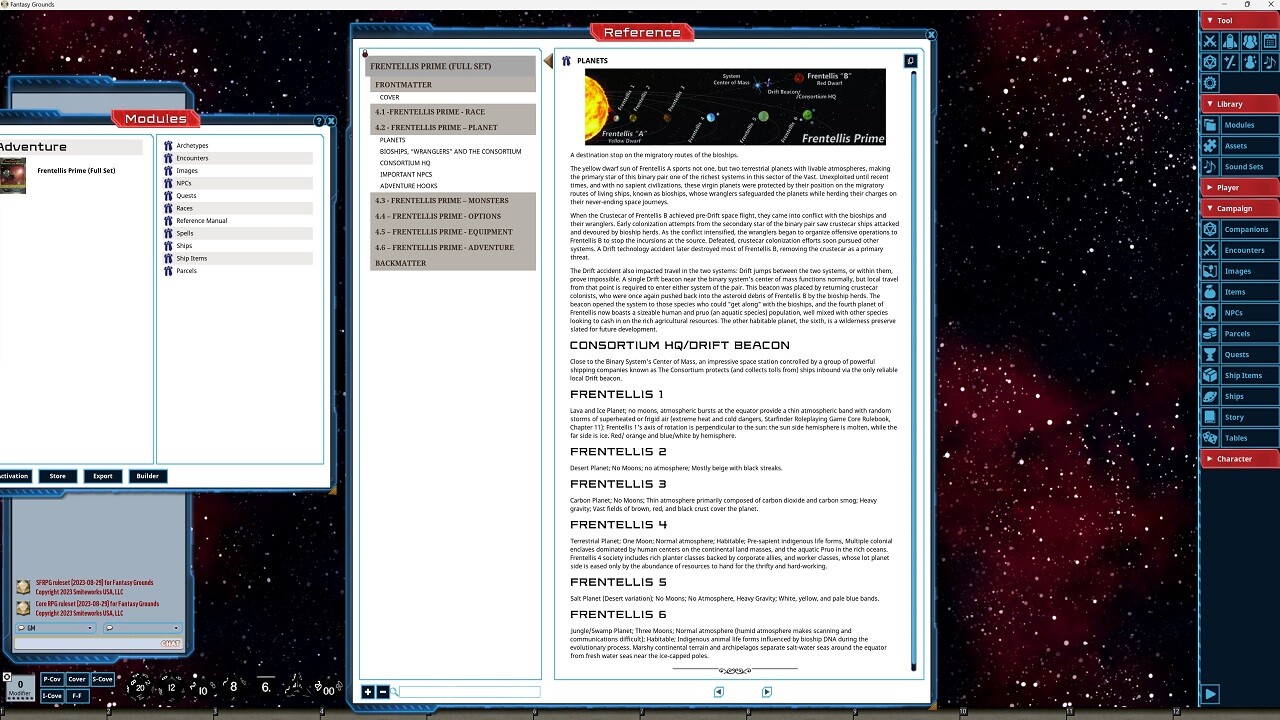Collapse the Campaign sidebar section
The width and height of the screenshot is (1280, 720).
click(x=1239, y=209)
